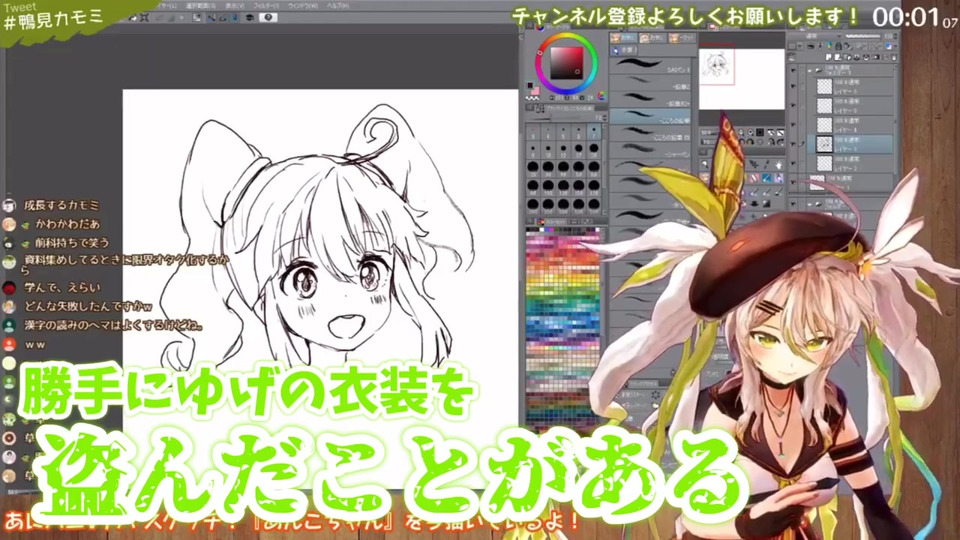
Task: Click the delete layer trash icon
Action: [x=894, y=58]
